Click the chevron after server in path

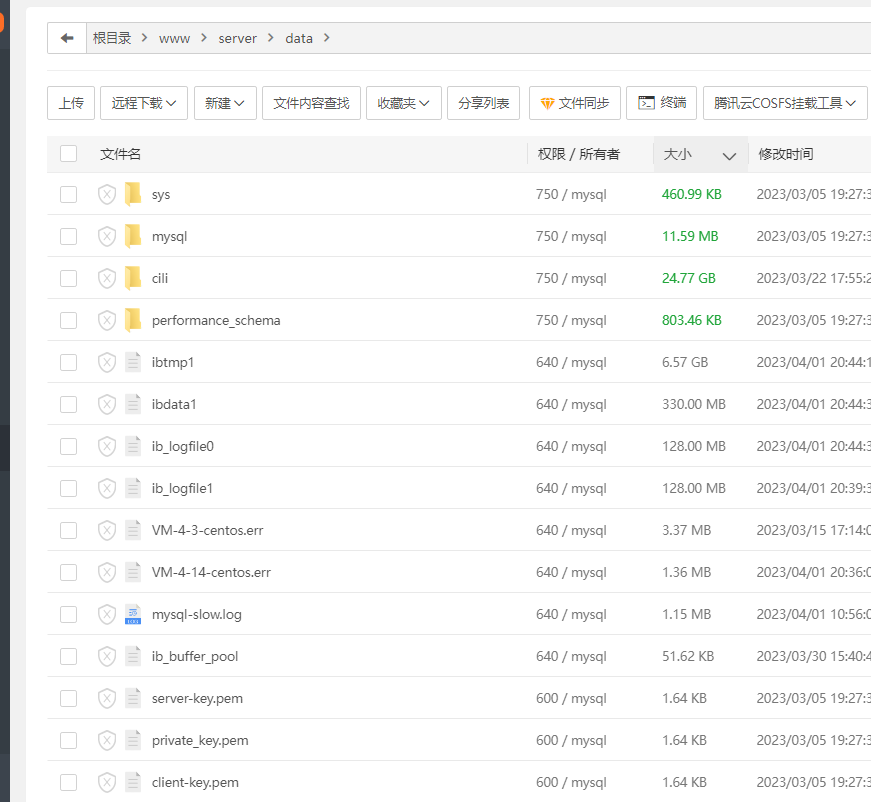click(271, 37)
